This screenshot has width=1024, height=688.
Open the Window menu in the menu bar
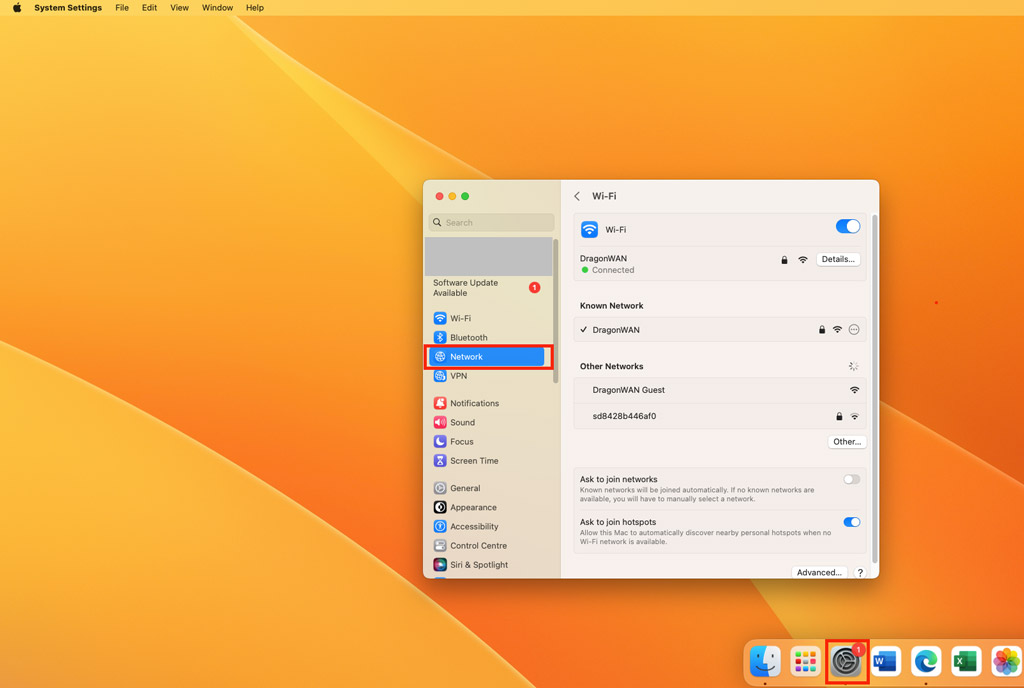click(x=217, y=8)
